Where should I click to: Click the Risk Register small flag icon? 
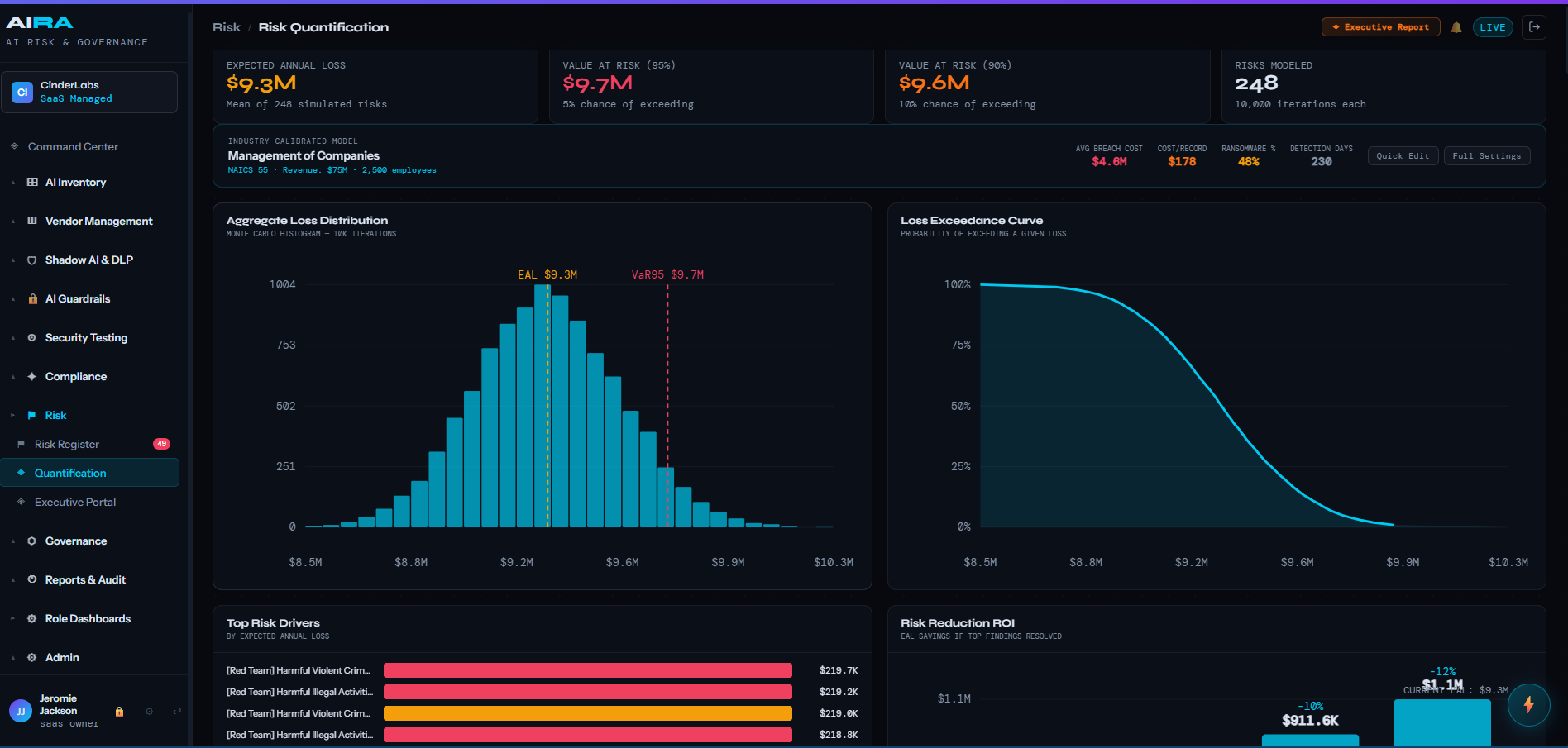coord(21,444)
